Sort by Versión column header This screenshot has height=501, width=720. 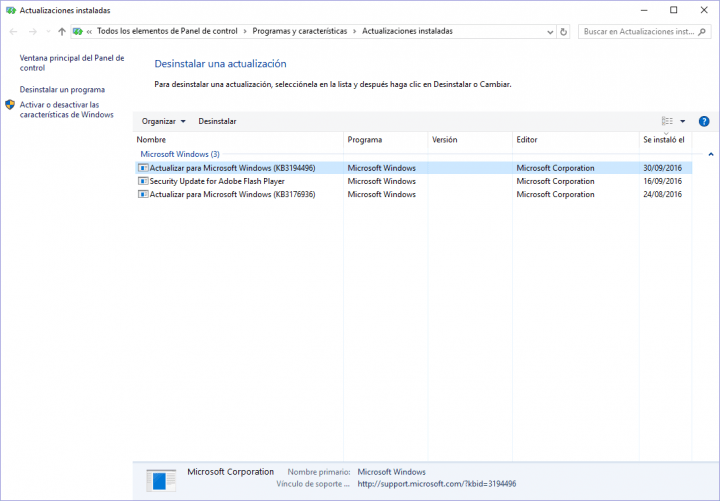coord(470,140)
